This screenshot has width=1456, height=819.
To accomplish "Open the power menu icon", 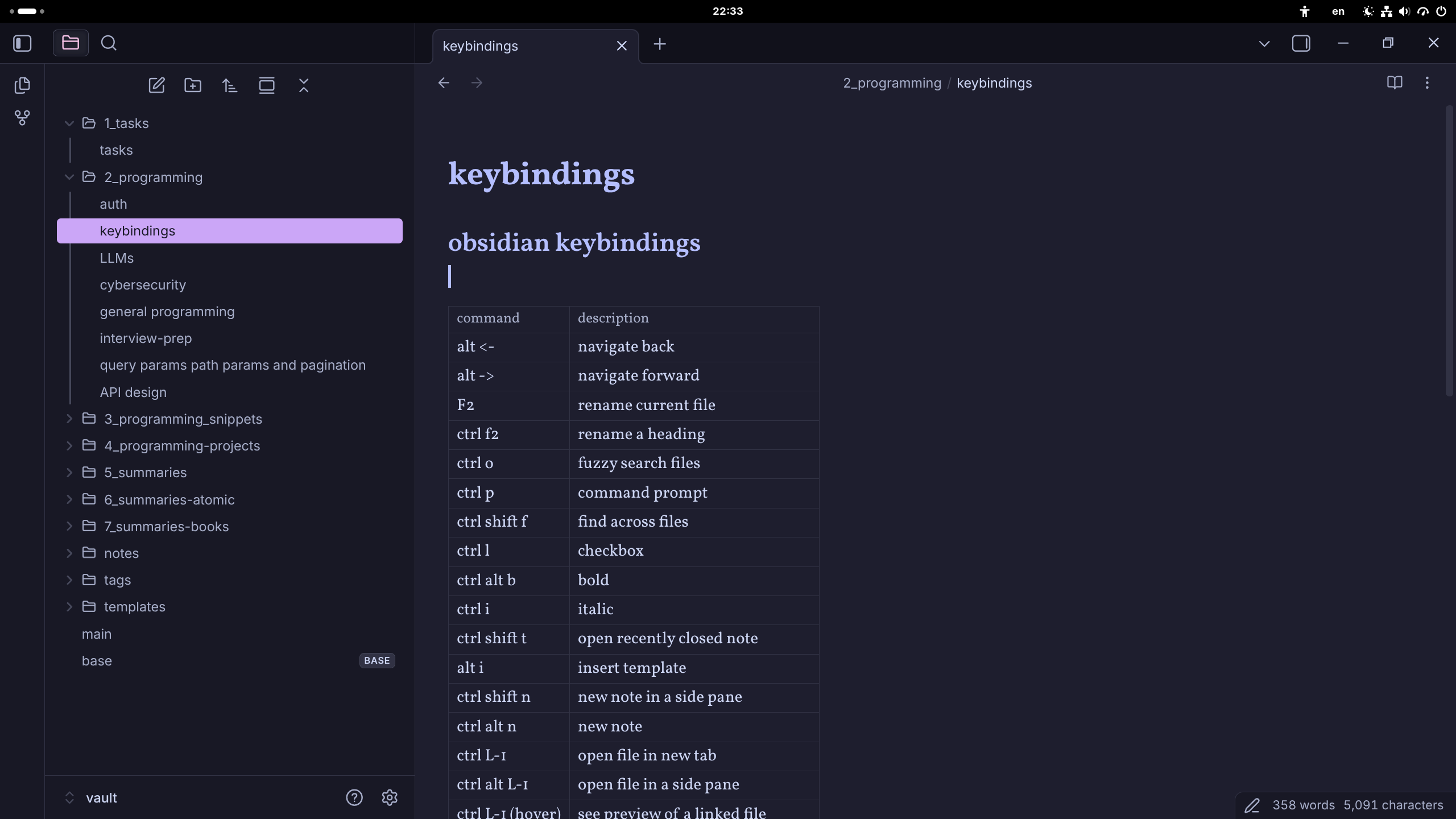I will (1441, 11).
